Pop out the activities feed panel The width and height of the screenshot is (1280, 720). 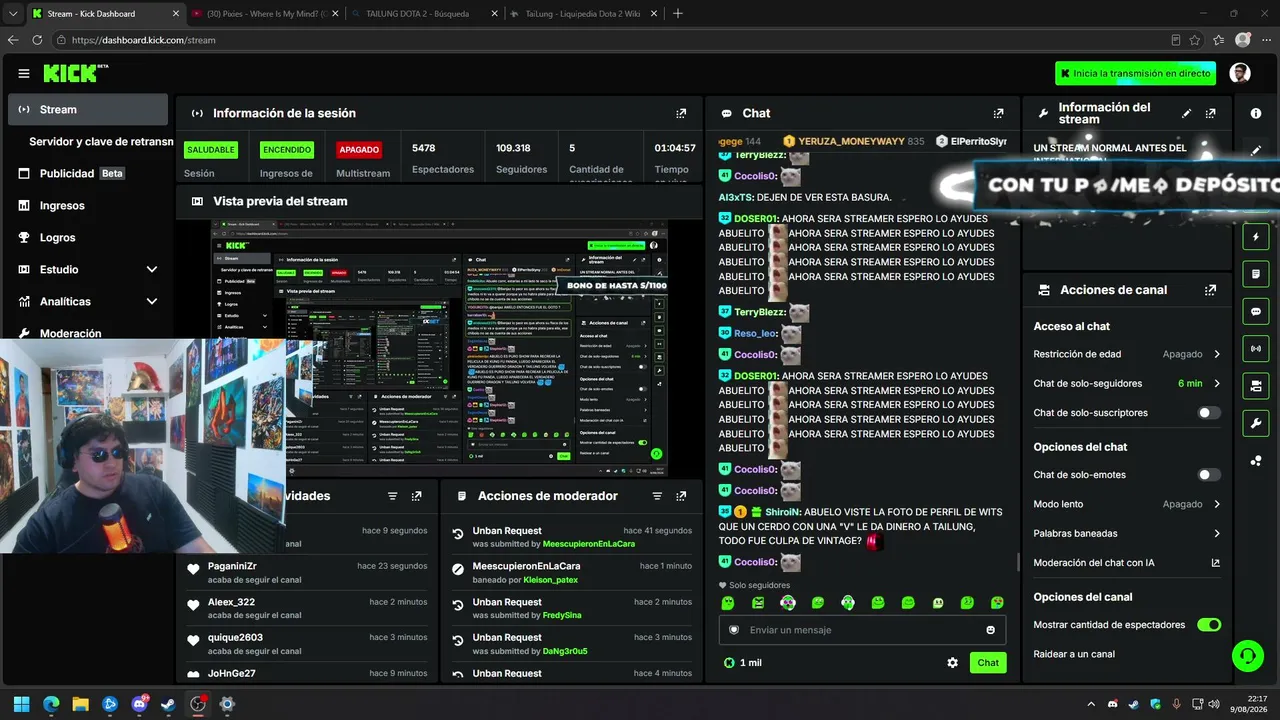416,496
